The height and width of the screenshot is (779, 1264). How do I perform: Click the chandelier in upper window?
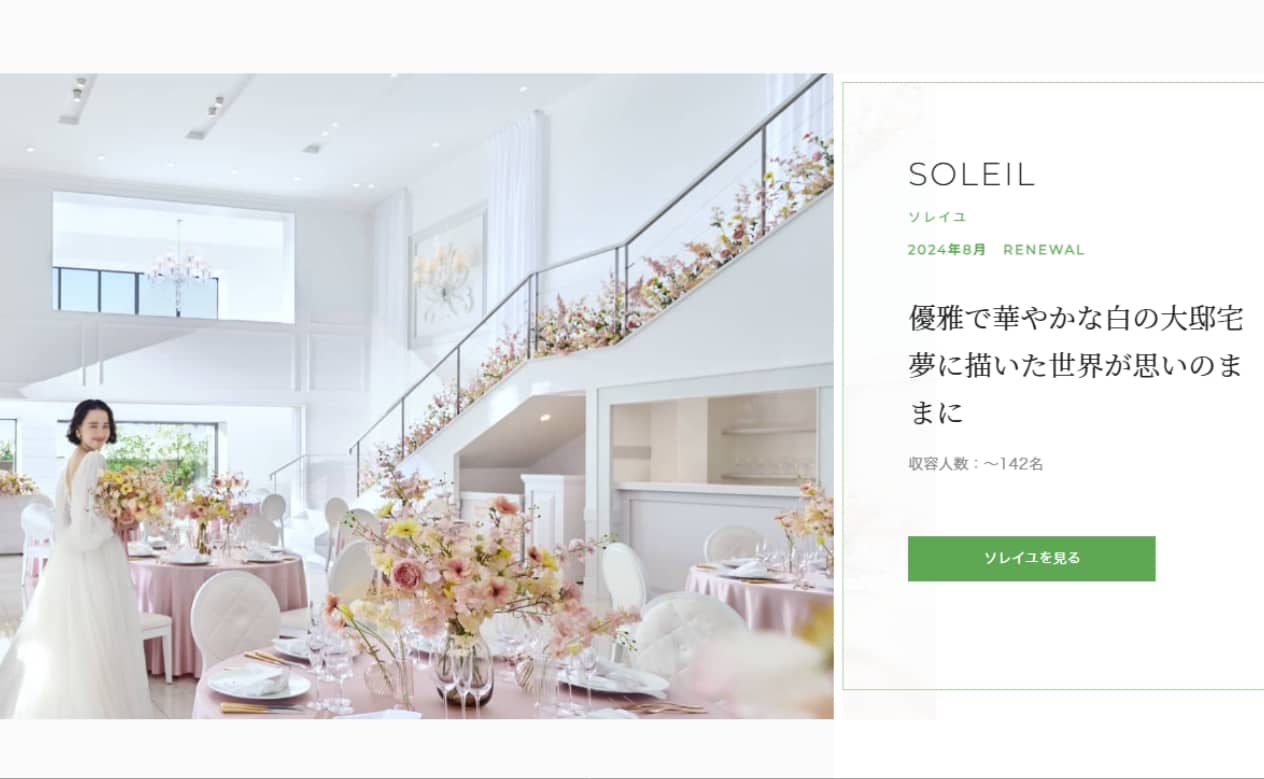point(179,263)
